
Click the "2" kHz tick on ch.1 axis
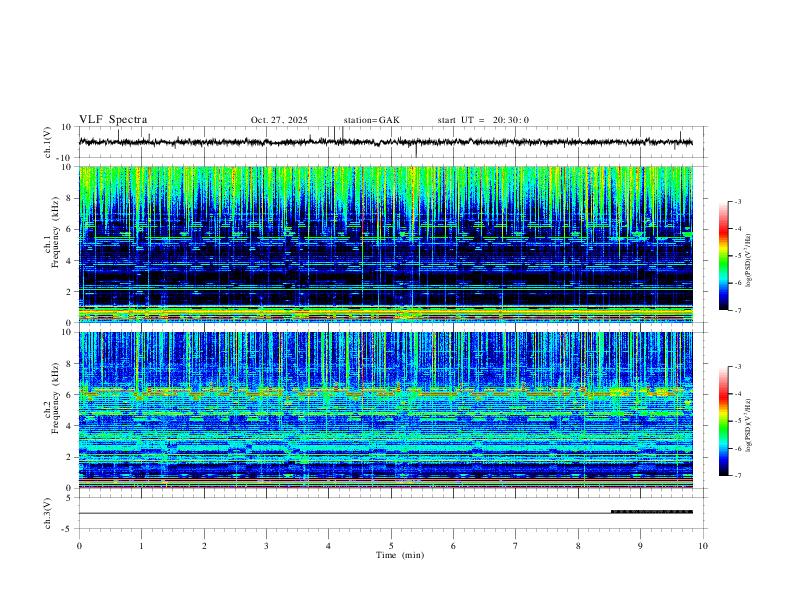tap(70, 291)
